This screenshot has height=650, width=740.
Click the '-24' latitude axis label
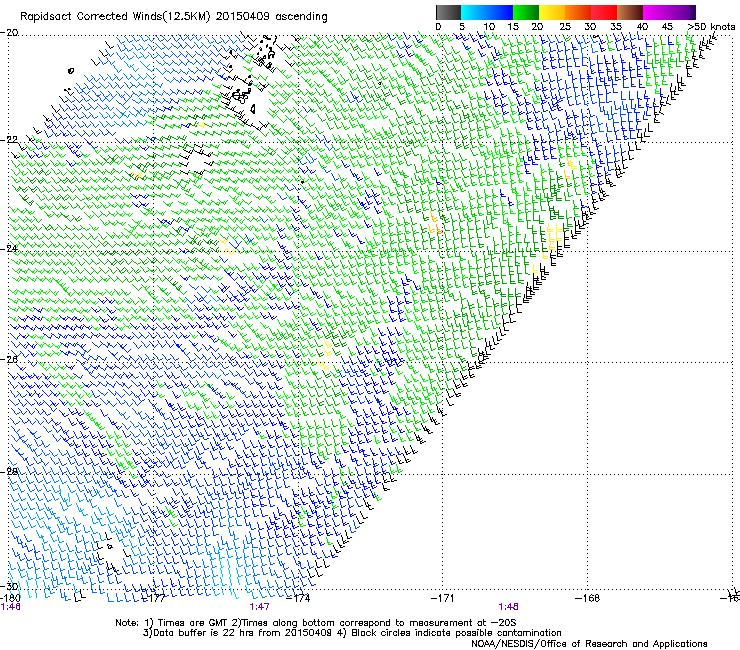pos(9,249)
